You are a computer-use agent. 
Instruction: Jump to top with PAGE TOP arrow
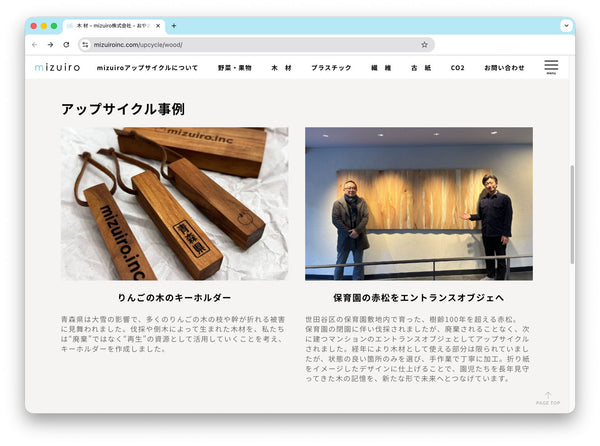[x=548, y=398]
